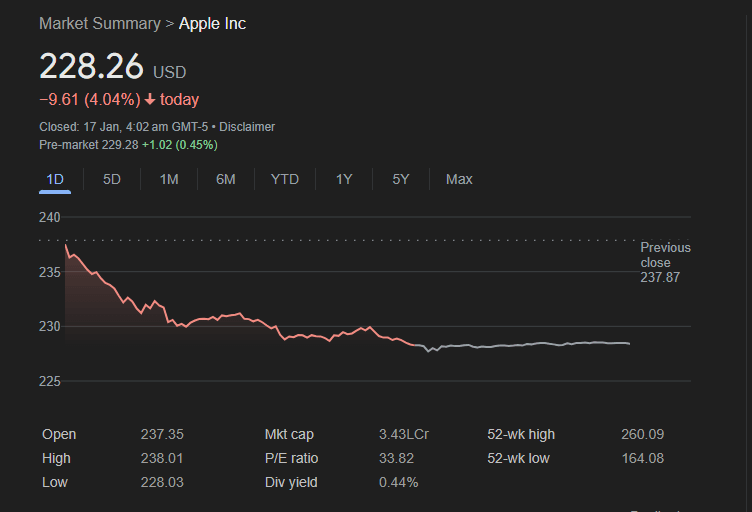The height and width of the screenshot is (512, 752).
Task: Click the Apple Inc title
Action: (212, 23)
